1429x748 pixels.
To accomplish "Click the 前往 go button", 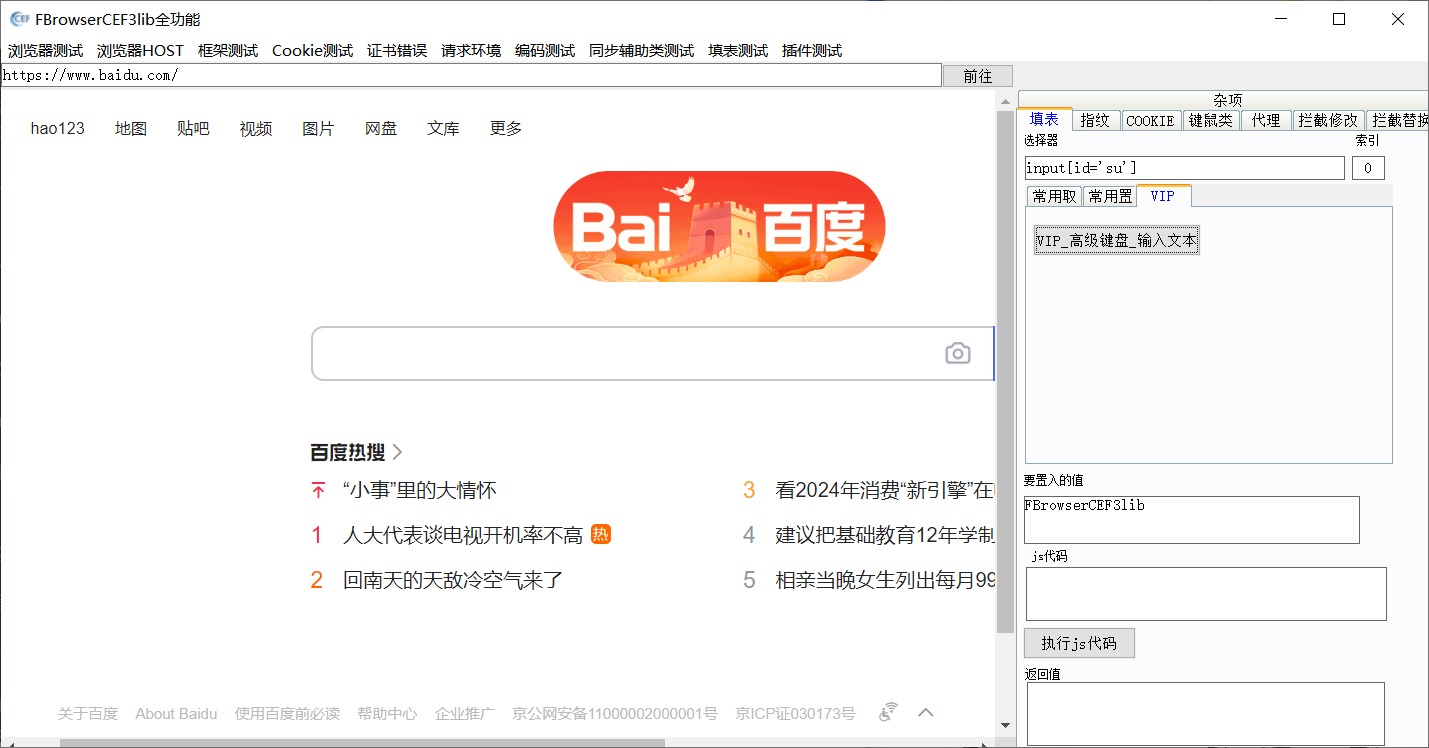I will [x=978, y=76].
